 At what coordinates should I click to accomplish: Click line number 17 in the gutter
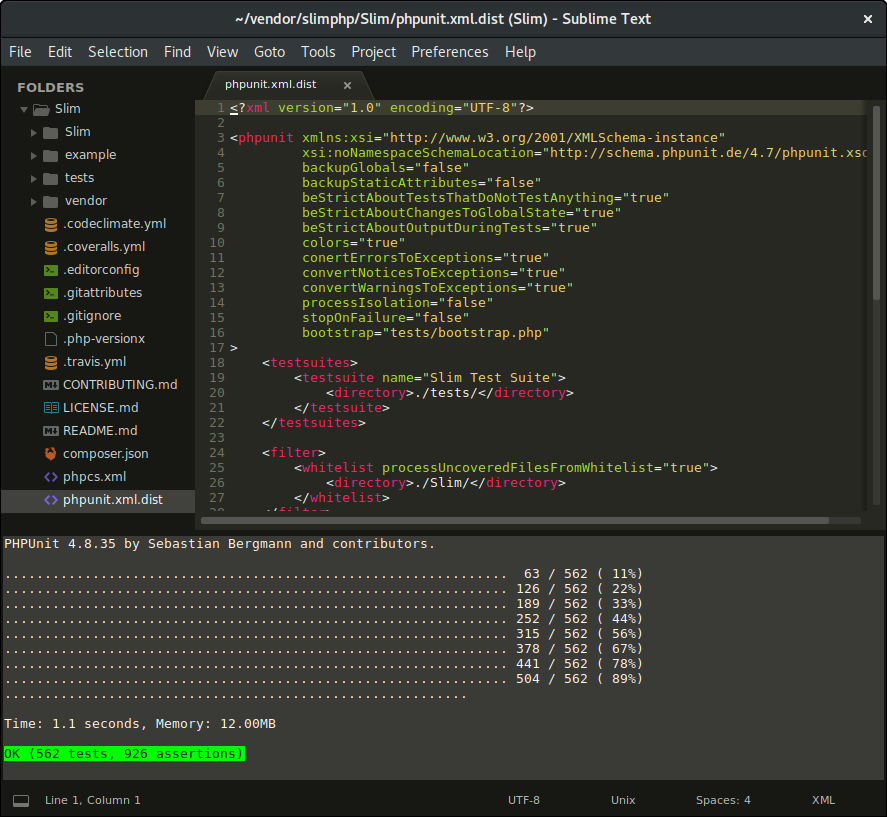pos(217,348)
